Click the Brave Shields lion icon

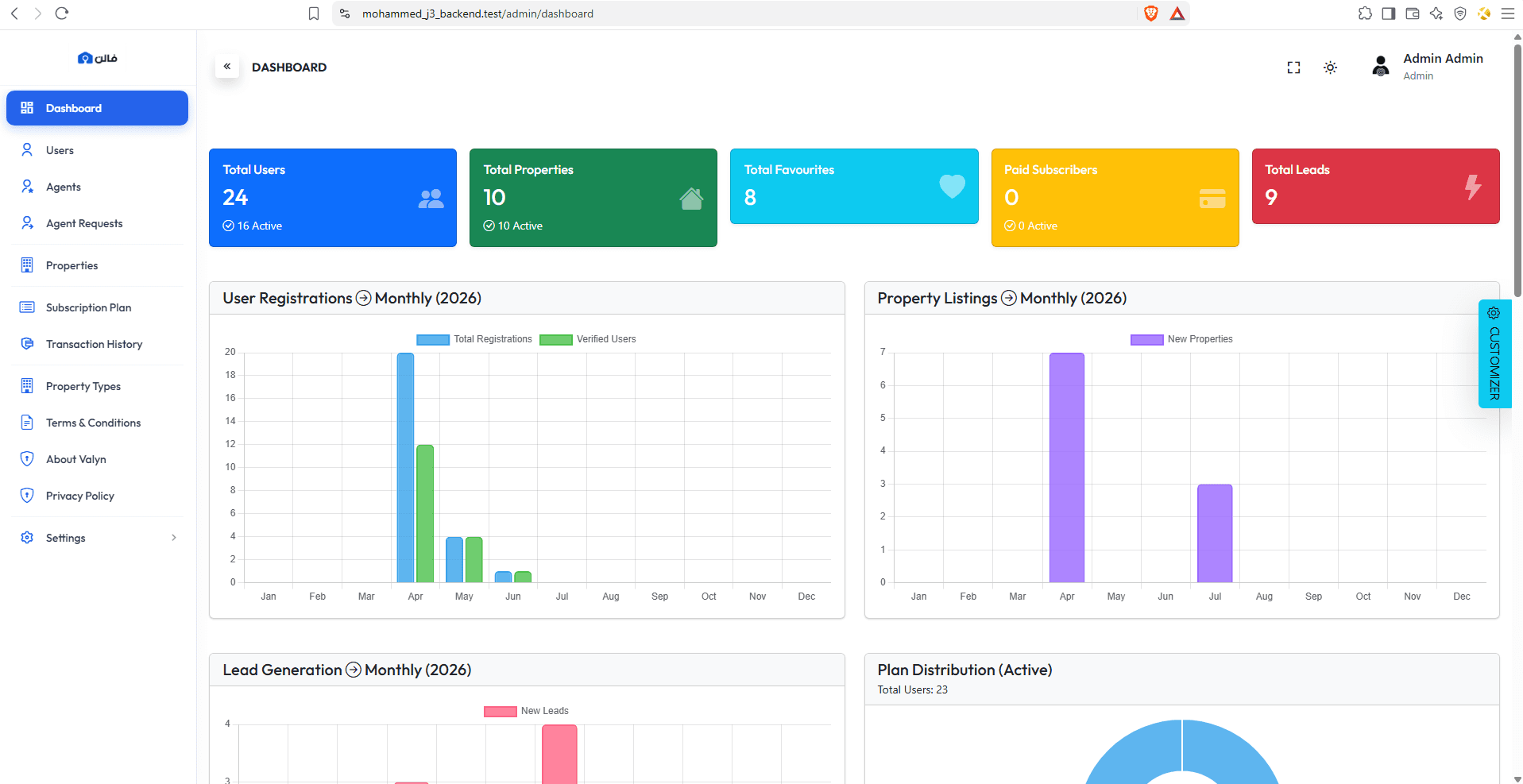[x=1150, y=14]
